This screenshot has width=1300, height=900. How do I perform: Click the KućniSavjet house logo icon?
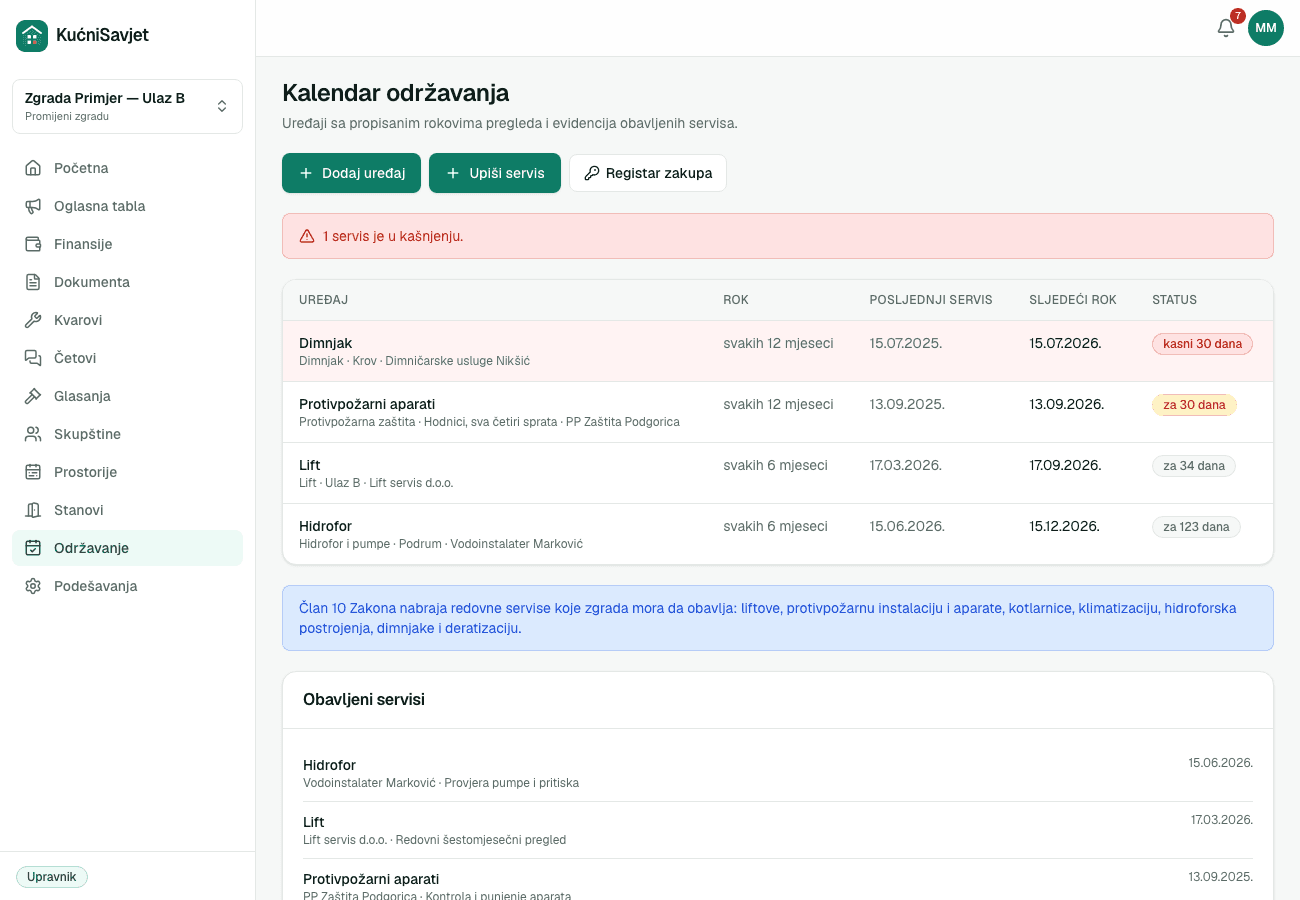pyautogui.click(x=32, y=35)
